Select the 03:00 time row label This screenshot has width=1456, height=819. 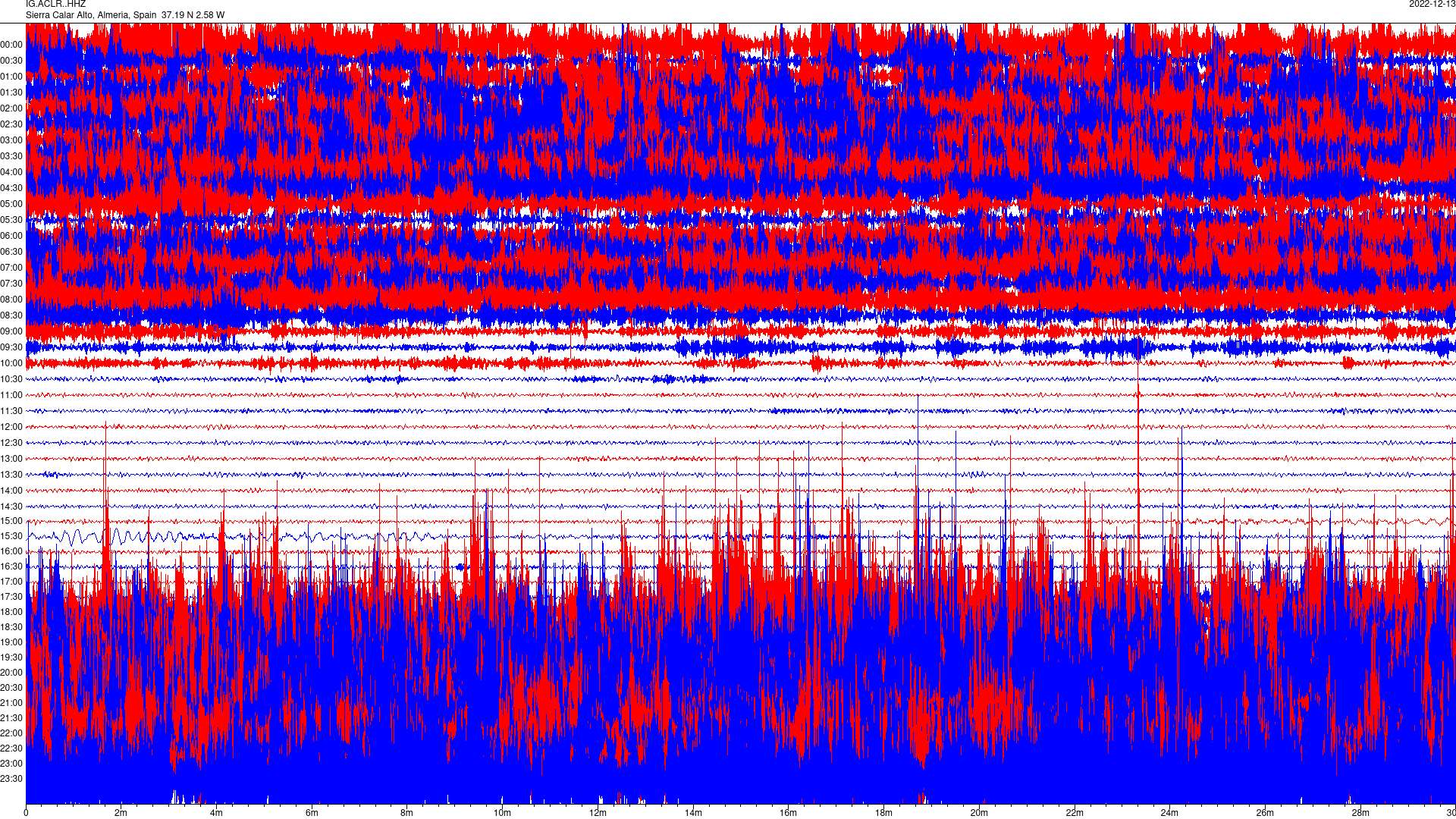click(x=11, y=140)
